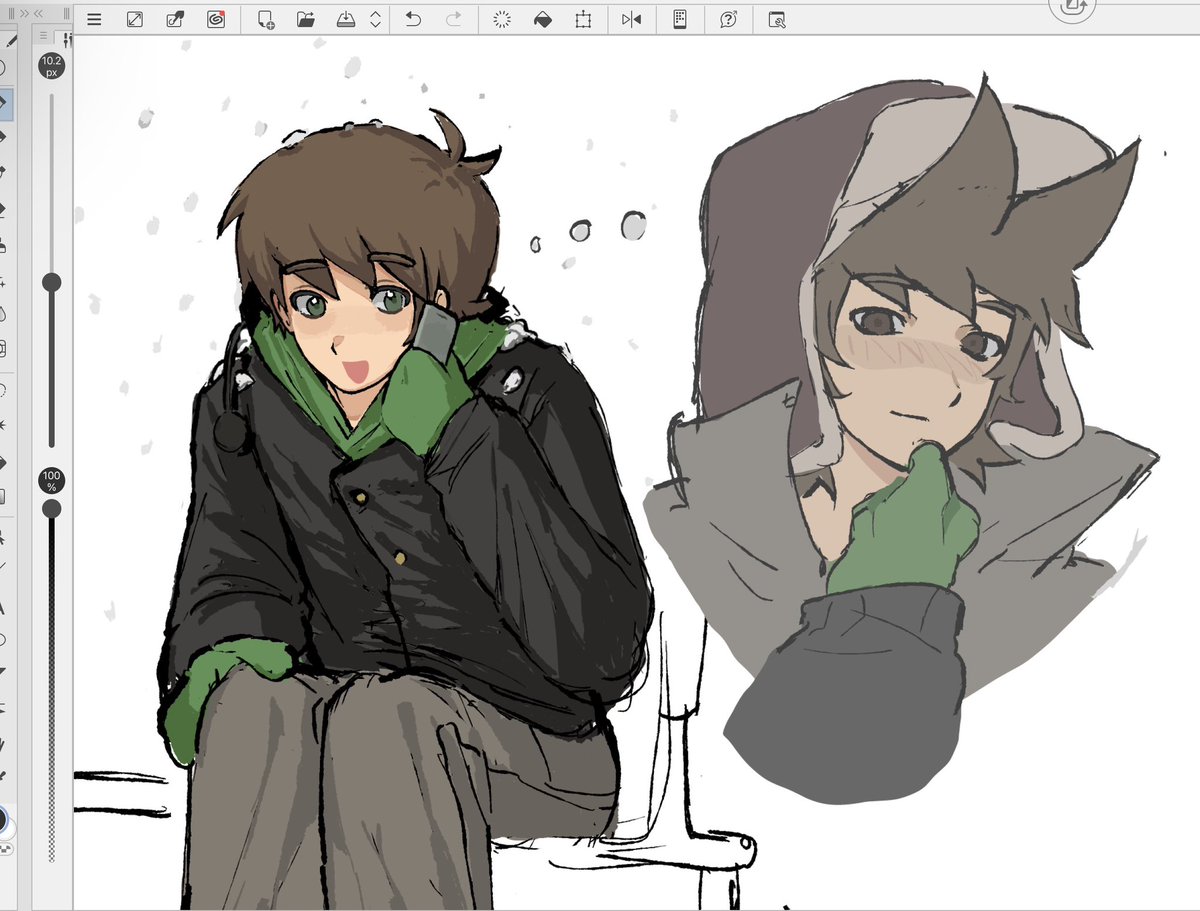Open the help speech-bubble icon
Image resolution: width=1200 pixels, height=911 pixels.
(x=729, y=19)
